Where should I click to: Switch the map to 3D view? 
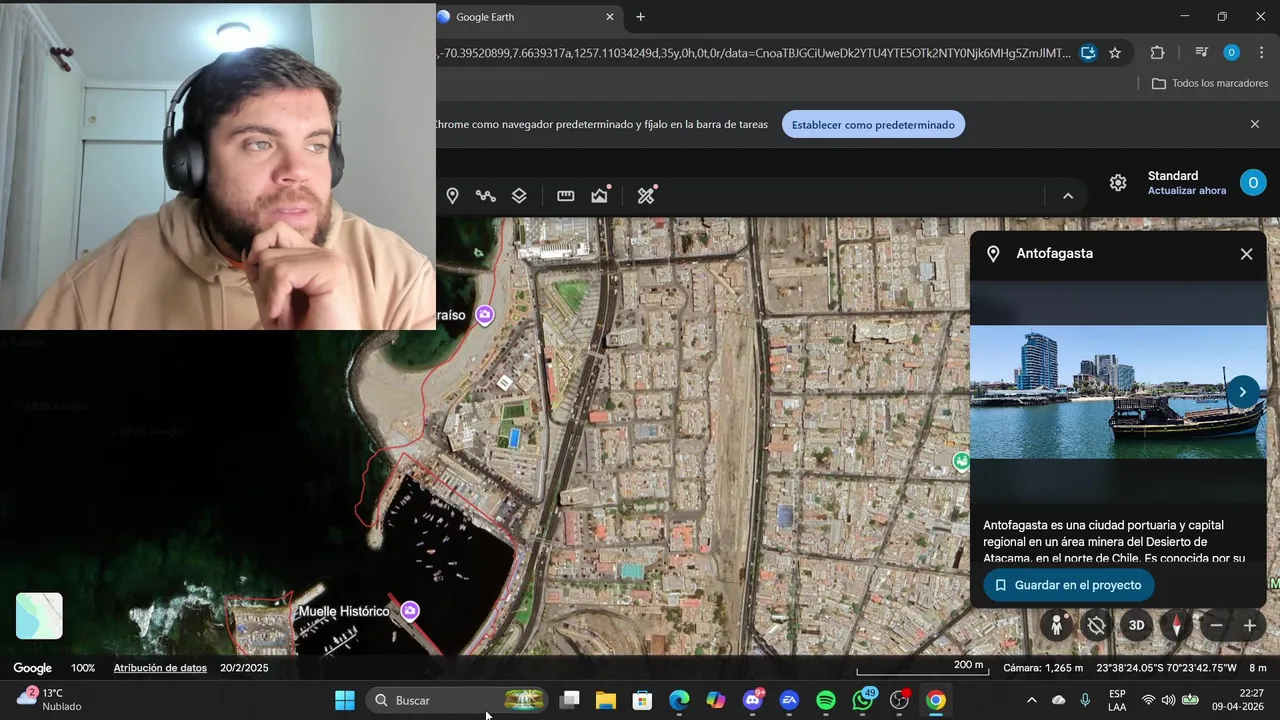click(x=1136, y=625)
